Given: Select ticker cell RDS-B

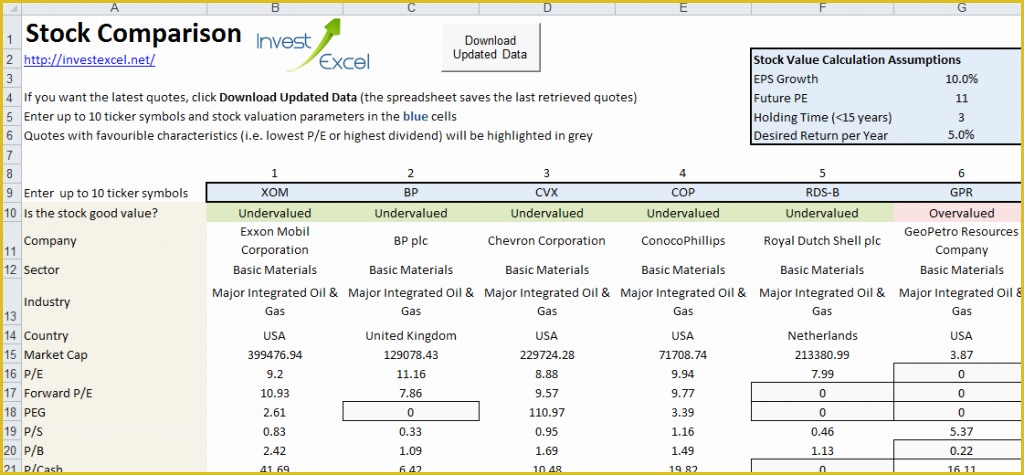Looking at the screenshot, I should [822, 193].
